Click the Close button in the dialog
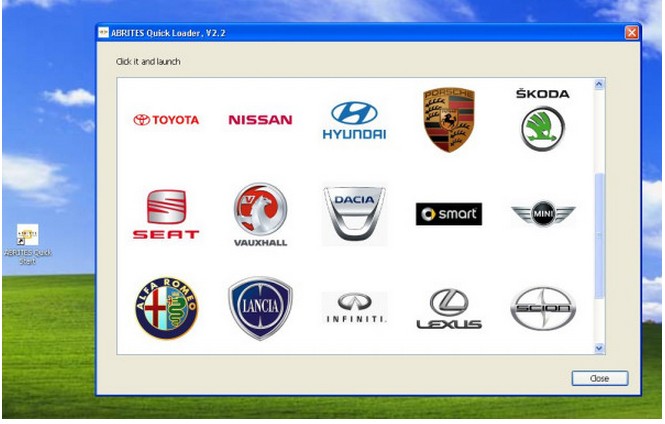The width and height of the screenshot is (665, 424). point(600,378)
